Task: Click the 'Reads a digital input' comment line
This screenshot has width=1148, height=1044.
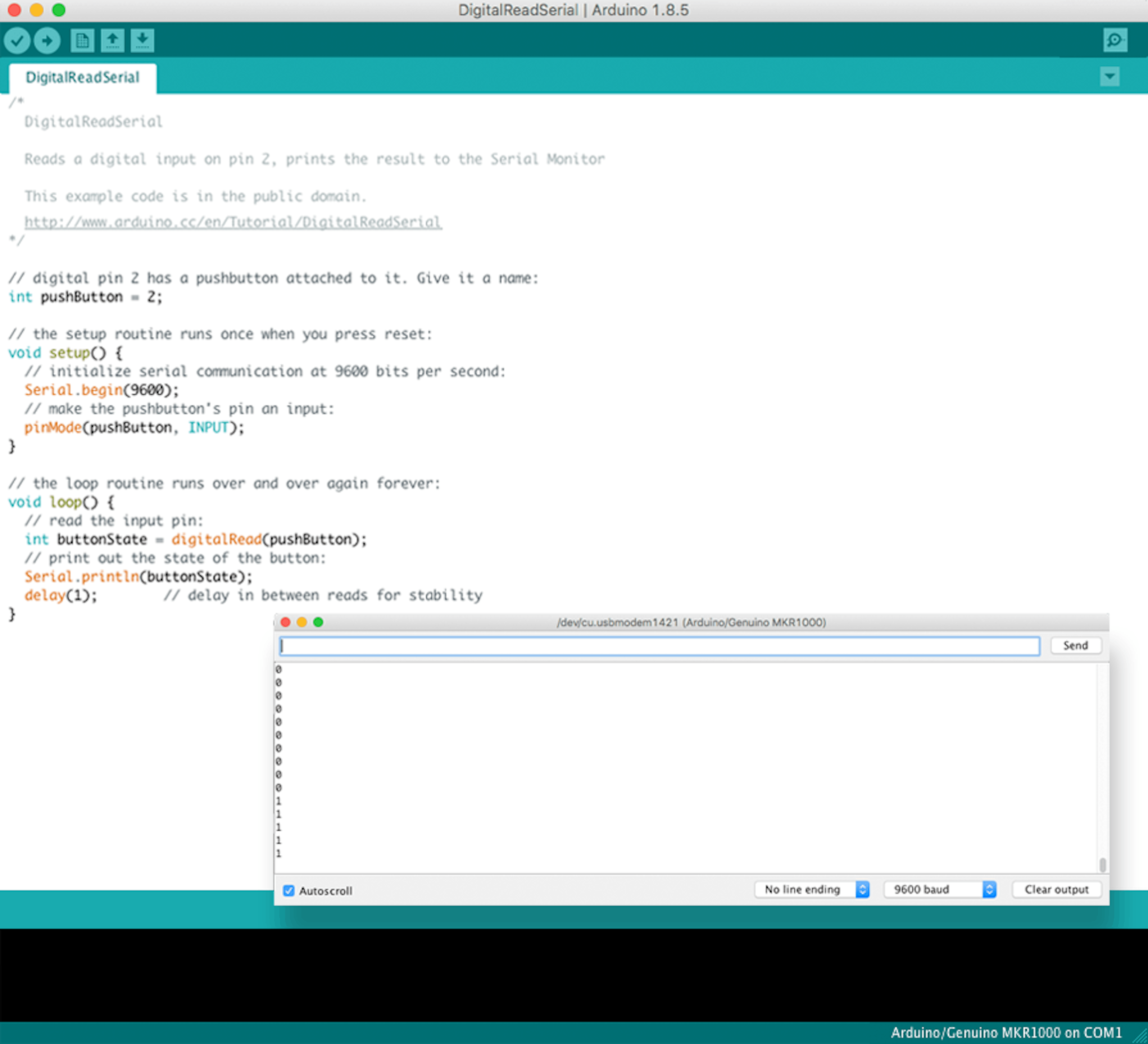Action: coord(314,159)
